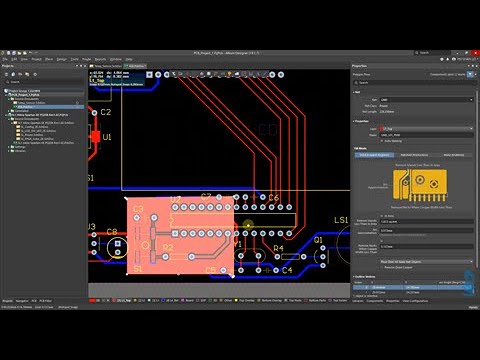Expand the Settings folder in project tree
The width and height of the screenshot is (480, 360).
coord(9,147)
